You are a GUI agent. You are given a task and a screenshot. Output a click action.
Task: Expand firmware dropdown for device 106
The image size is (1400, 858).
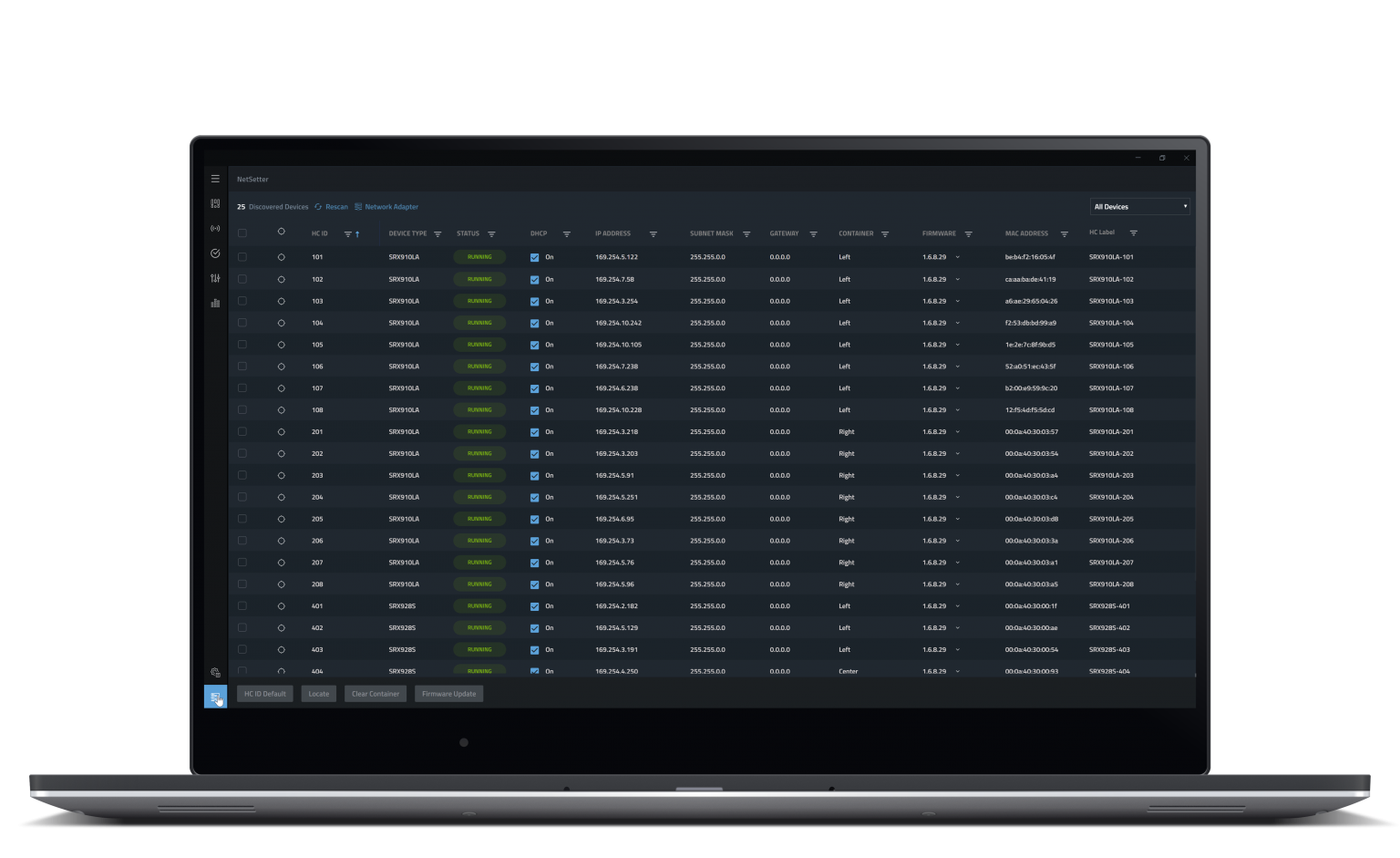(957, 367)
